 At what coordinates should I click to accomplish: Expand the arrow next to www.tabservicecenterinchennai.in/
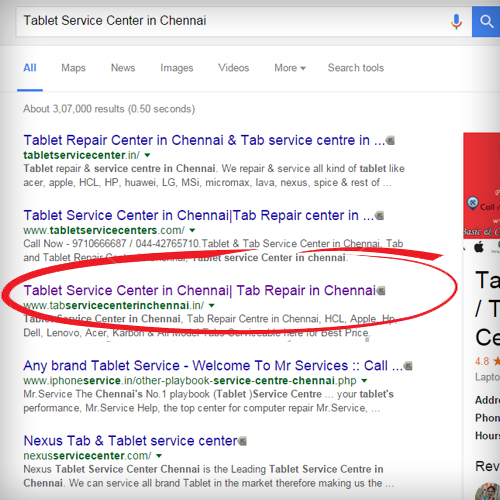(212, 305)
